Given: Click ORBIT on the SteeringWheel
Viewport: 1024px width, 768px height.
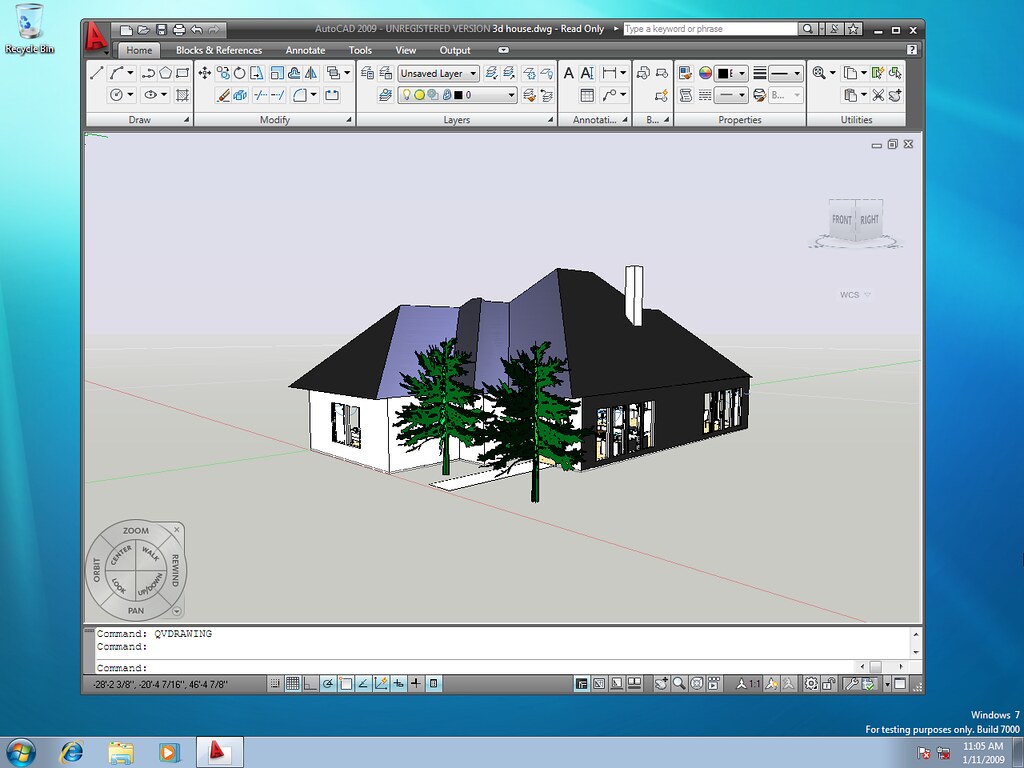Looking at the screenshot, I should 97,569.
